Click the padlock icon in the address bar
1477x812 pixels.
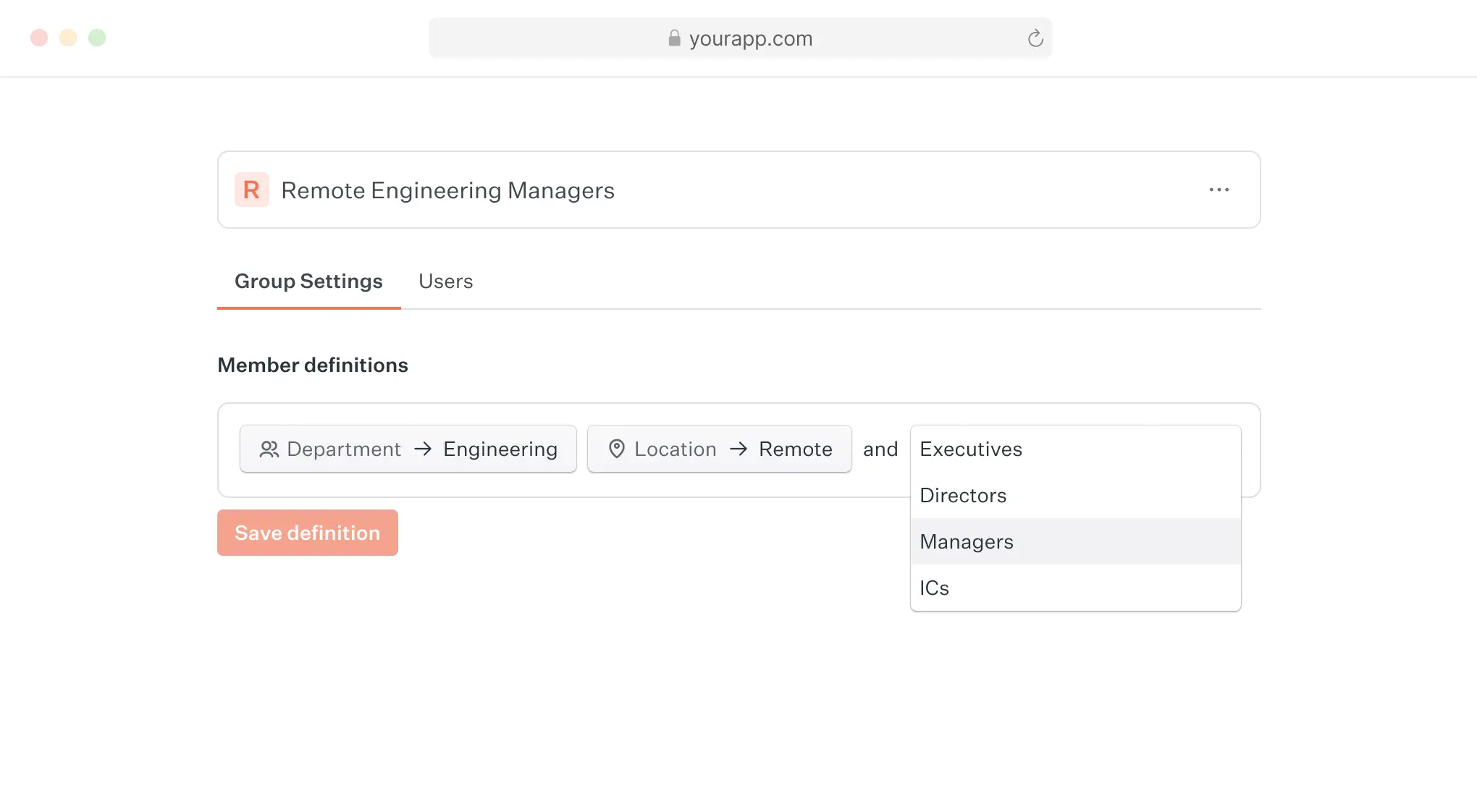(x=674, y=38)
